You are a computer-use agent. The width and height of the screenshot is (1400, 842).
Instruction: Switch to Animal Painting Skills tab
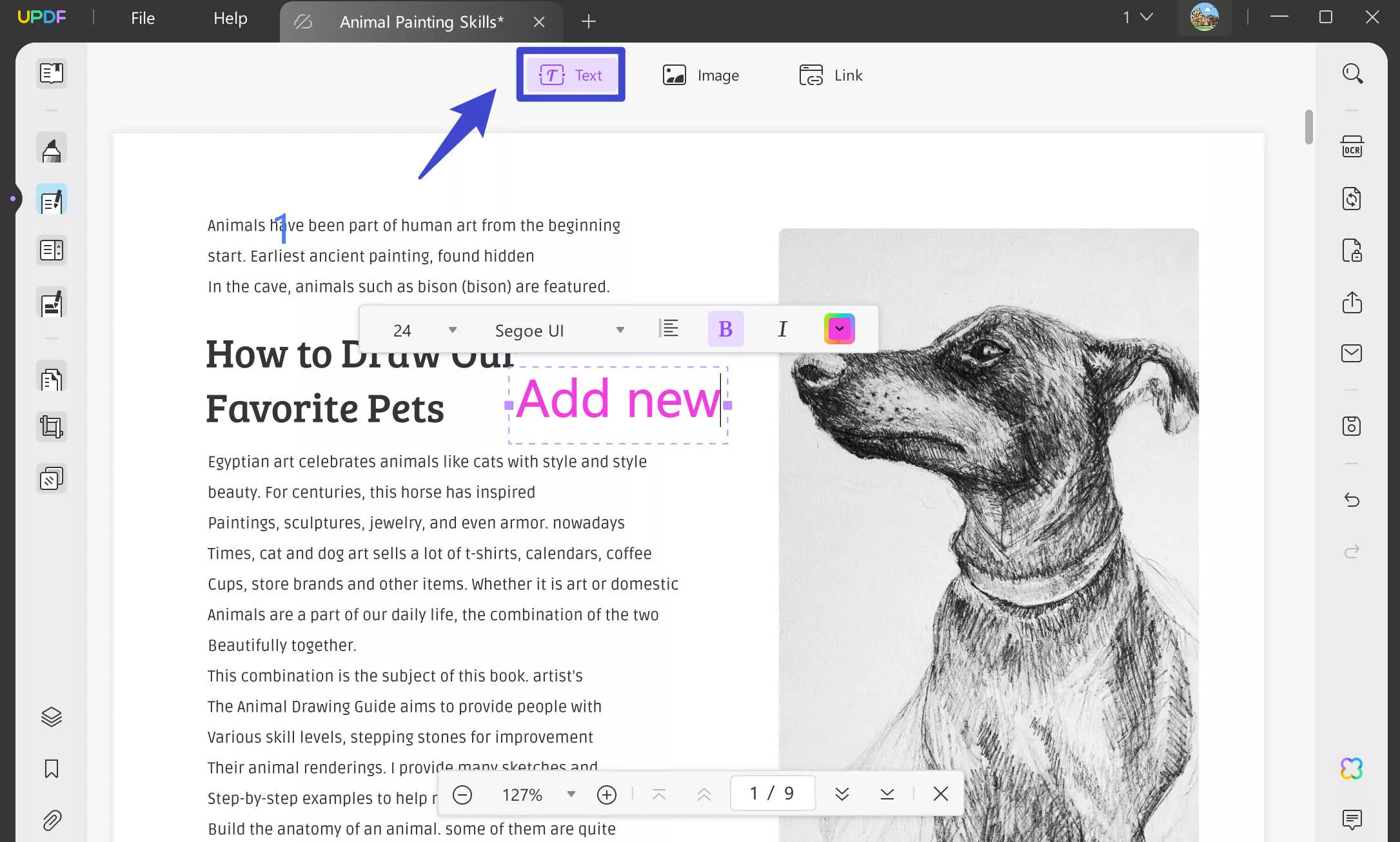(x=422, y=22)
